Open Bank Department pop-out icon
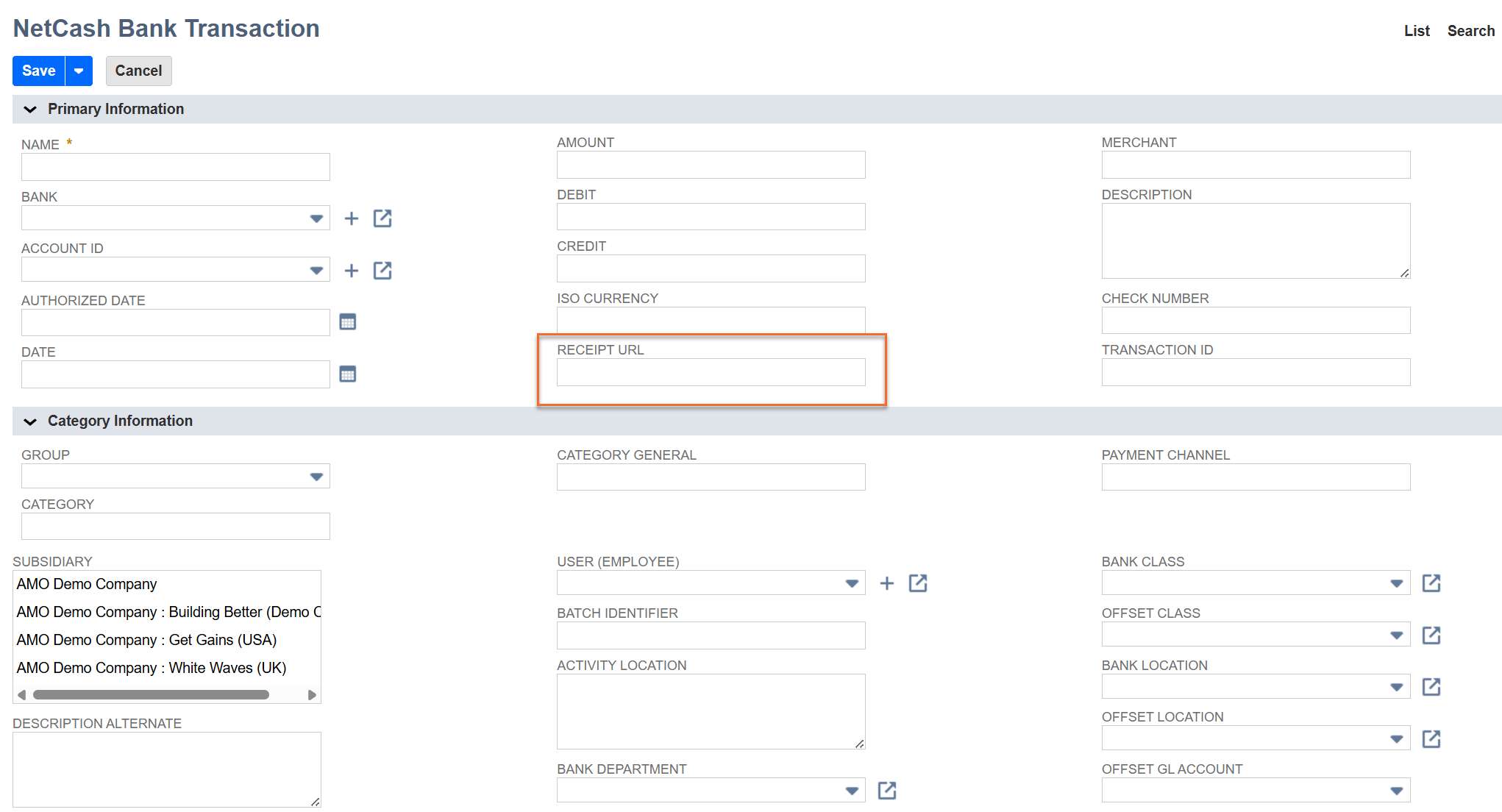This screenshot has width=1502, height=812. coord(887,791)
